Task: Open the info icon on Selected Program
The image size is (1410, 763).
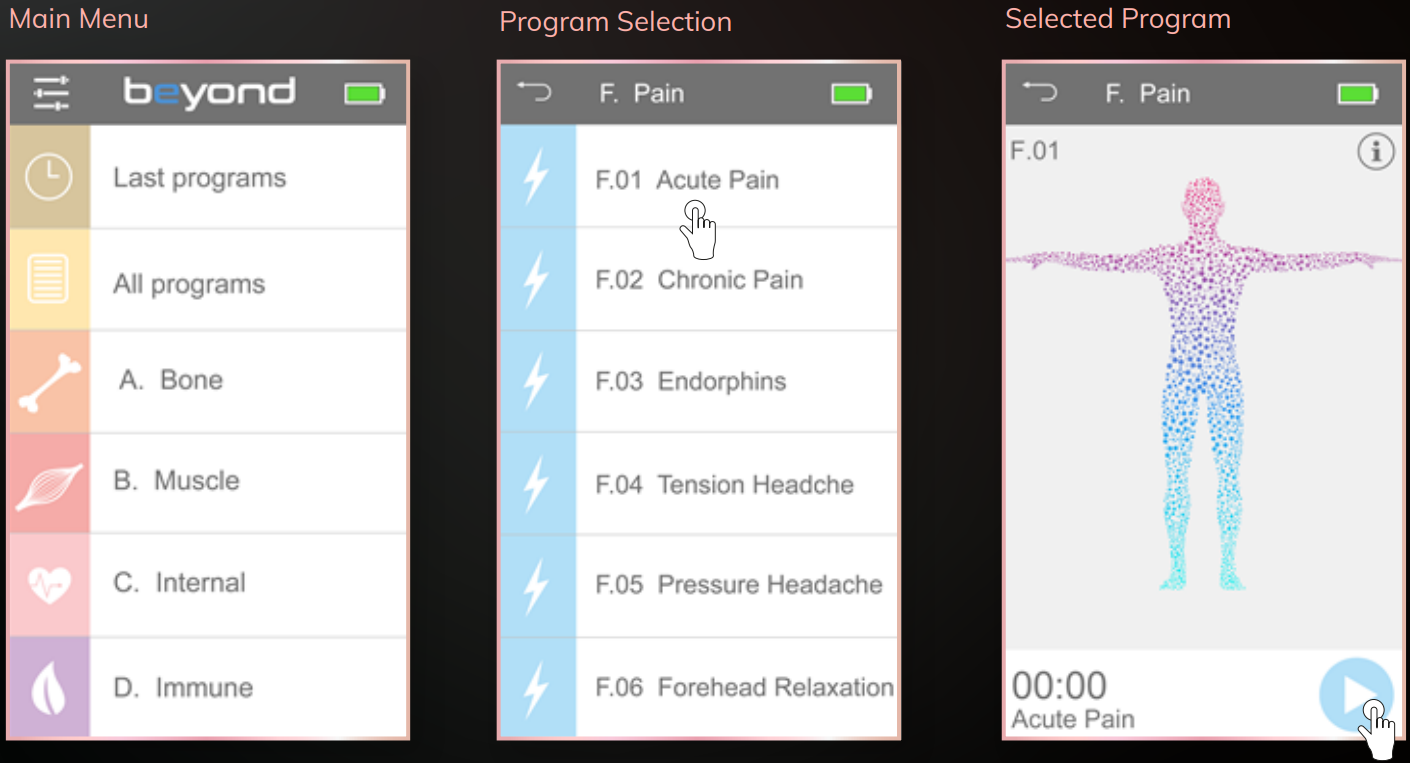Action: click(1376, 152)
